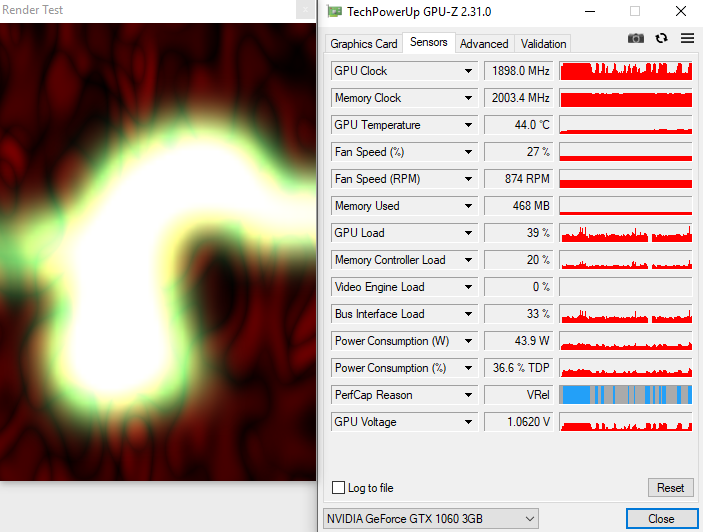Open the PerfCap Reason dropdown

(468, 395)
